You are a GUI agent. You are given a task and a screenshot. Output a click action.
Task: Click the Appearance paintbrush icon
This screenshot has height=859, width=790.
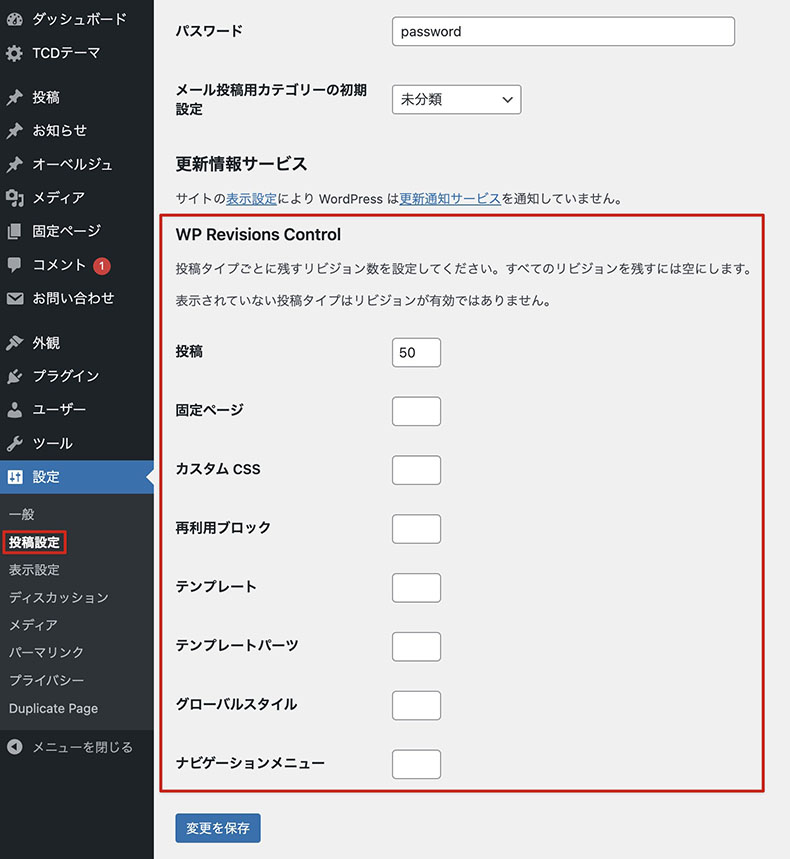click(x=15, y=343)
